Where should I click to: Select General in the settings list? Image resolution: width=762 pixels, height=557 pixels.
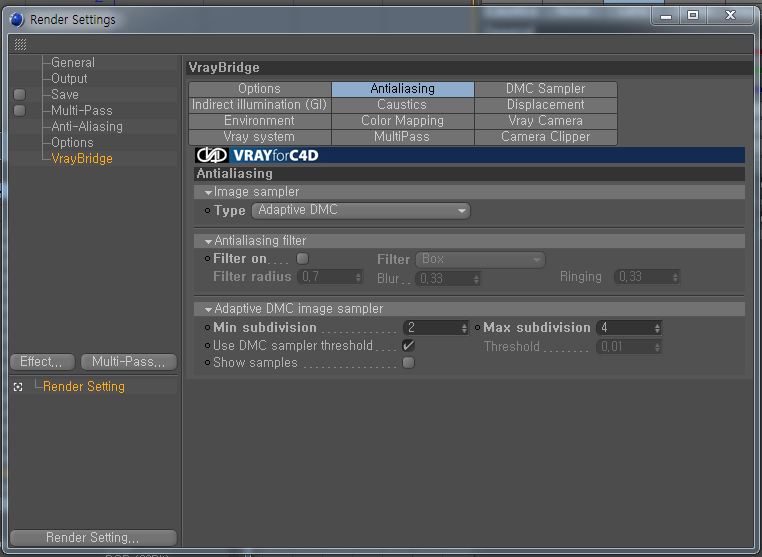click(73, 63)
